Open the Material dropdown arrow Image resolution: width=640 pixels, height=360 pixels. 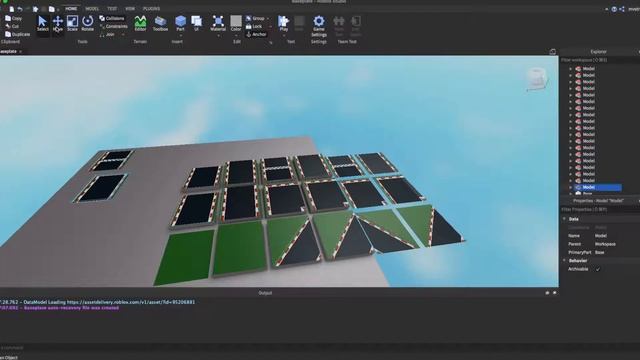tap(218, 36)
